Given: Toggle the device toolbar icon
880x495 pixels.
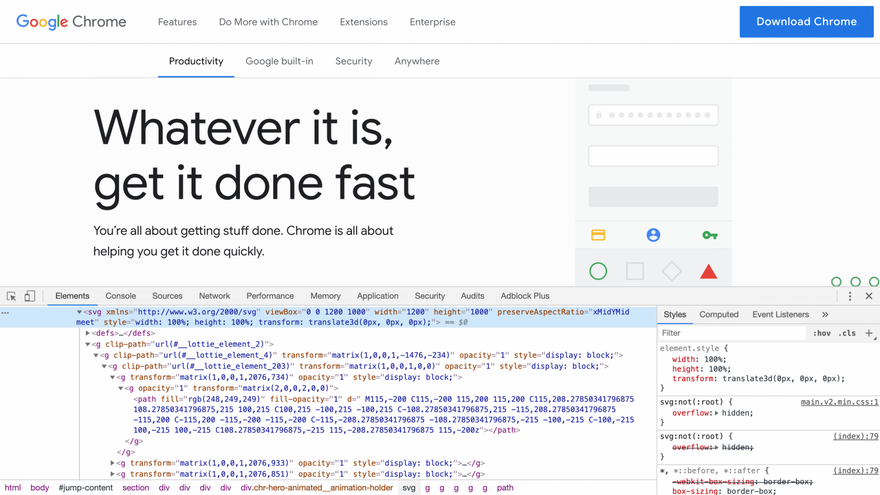Looking at the screenshot, I should coord(30,296).
